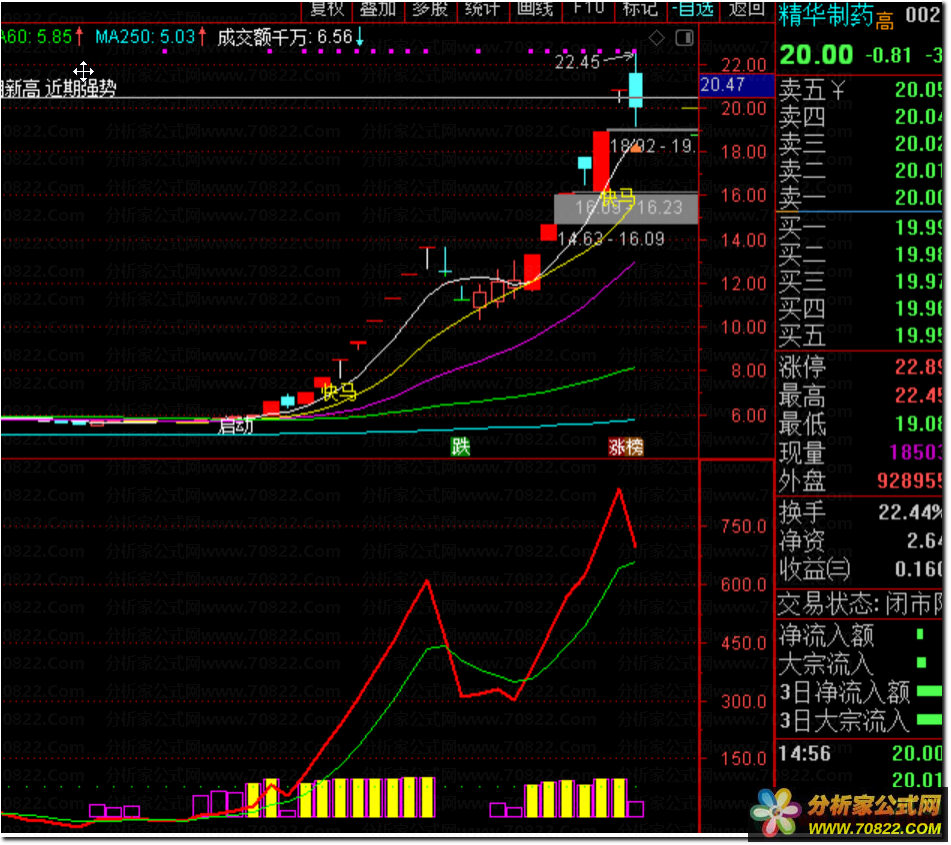Click the 3日大宗流入 row
Viewport: 951px width, 845px height.
coord(861,721)
